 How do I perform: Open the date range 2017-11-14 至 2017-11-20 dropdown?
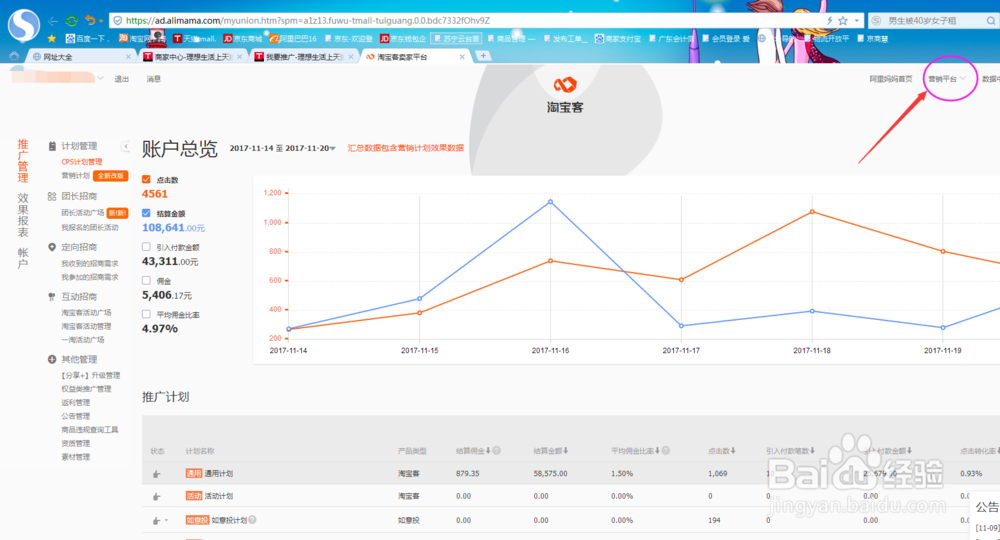coord(285,148)
